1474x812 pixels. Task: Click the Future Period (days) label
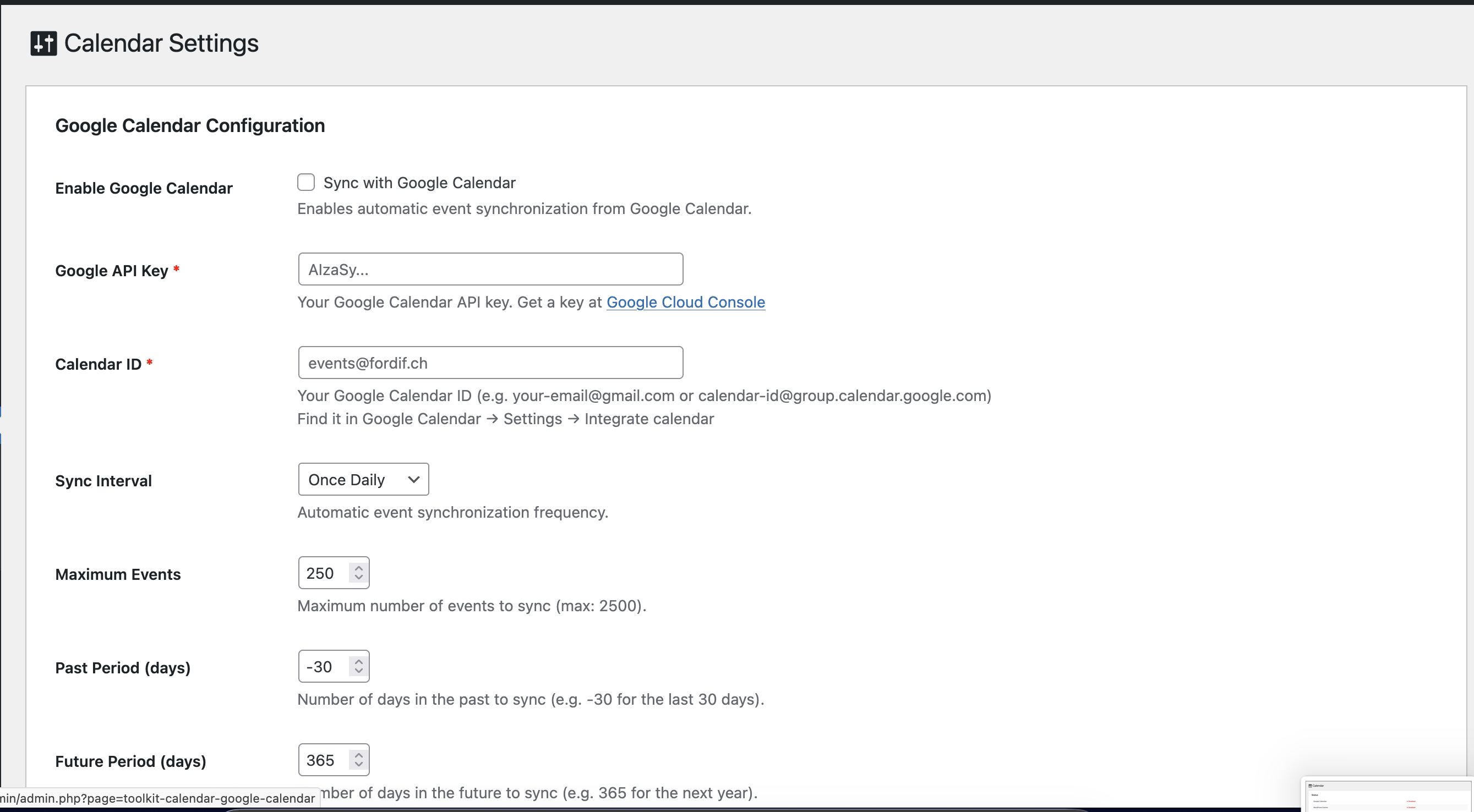point(130,762)
